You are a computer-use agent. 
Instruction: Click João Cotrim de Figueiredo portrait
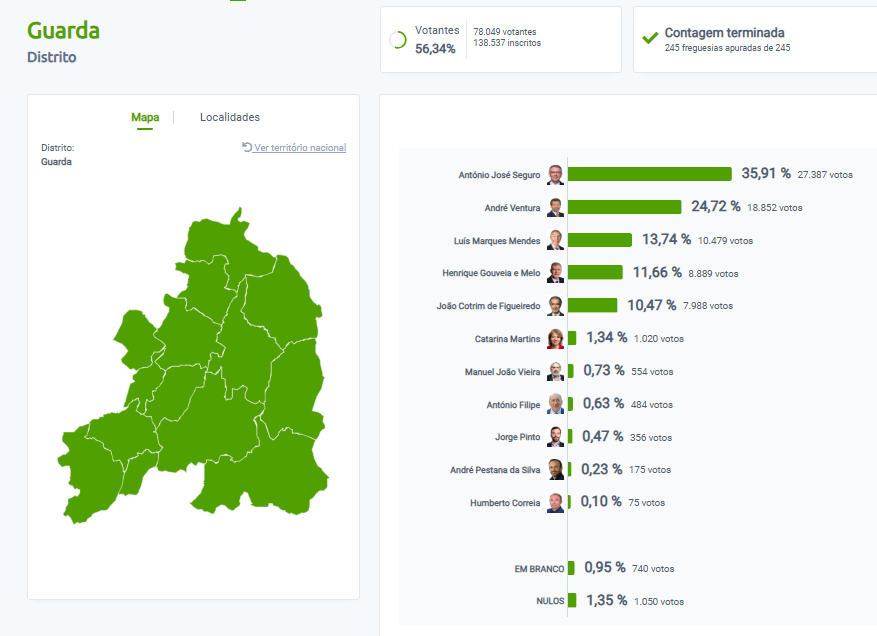[x=555, y=306]
